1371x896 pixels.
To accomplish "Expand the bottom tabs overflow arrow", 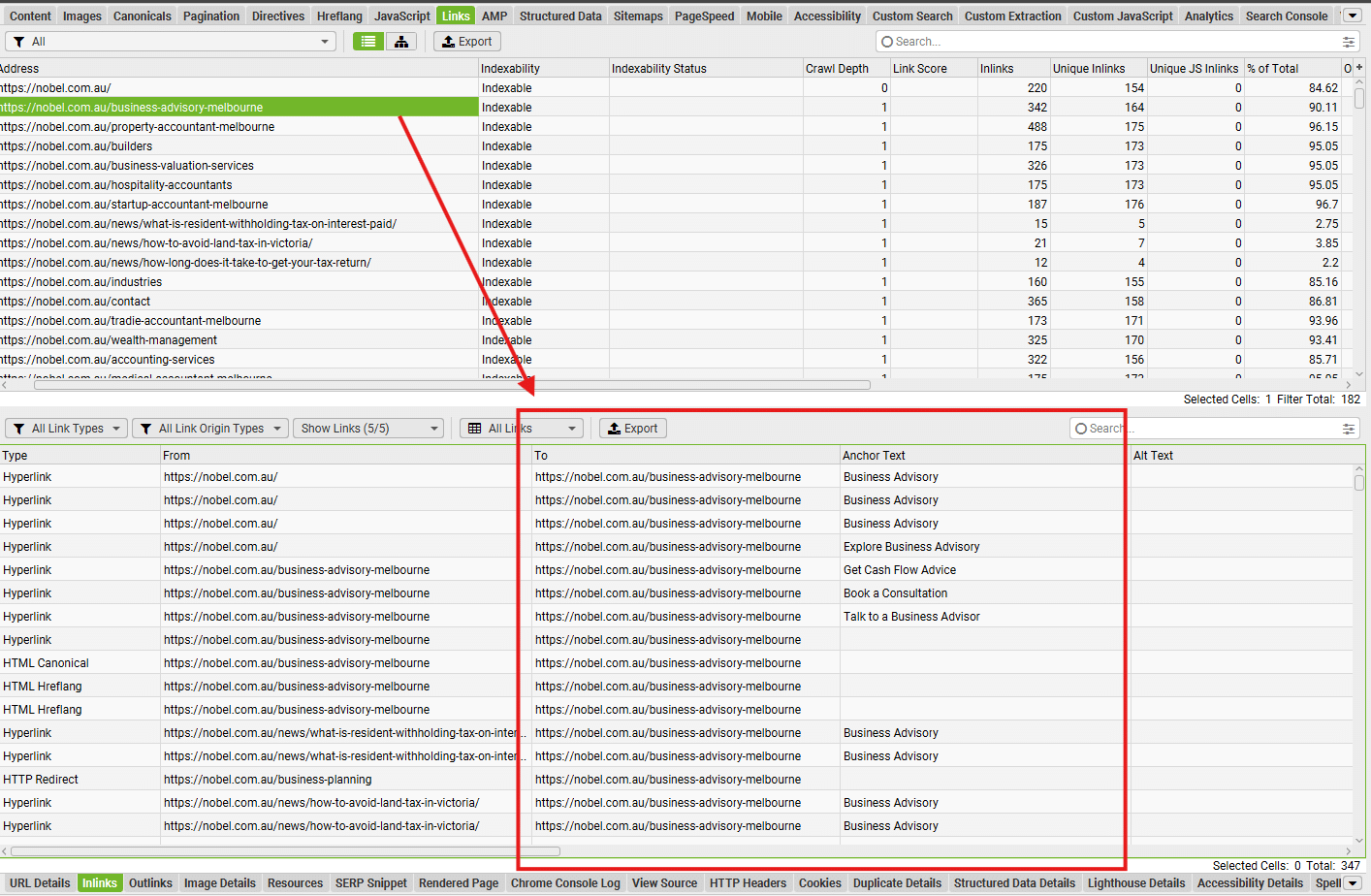I will [1353, 883].
